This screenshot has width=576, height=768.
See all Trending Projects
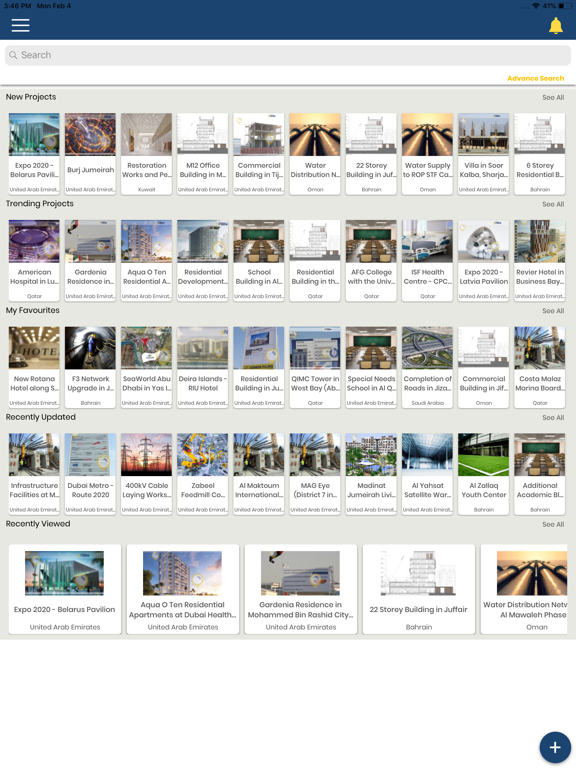pos(553,204)
